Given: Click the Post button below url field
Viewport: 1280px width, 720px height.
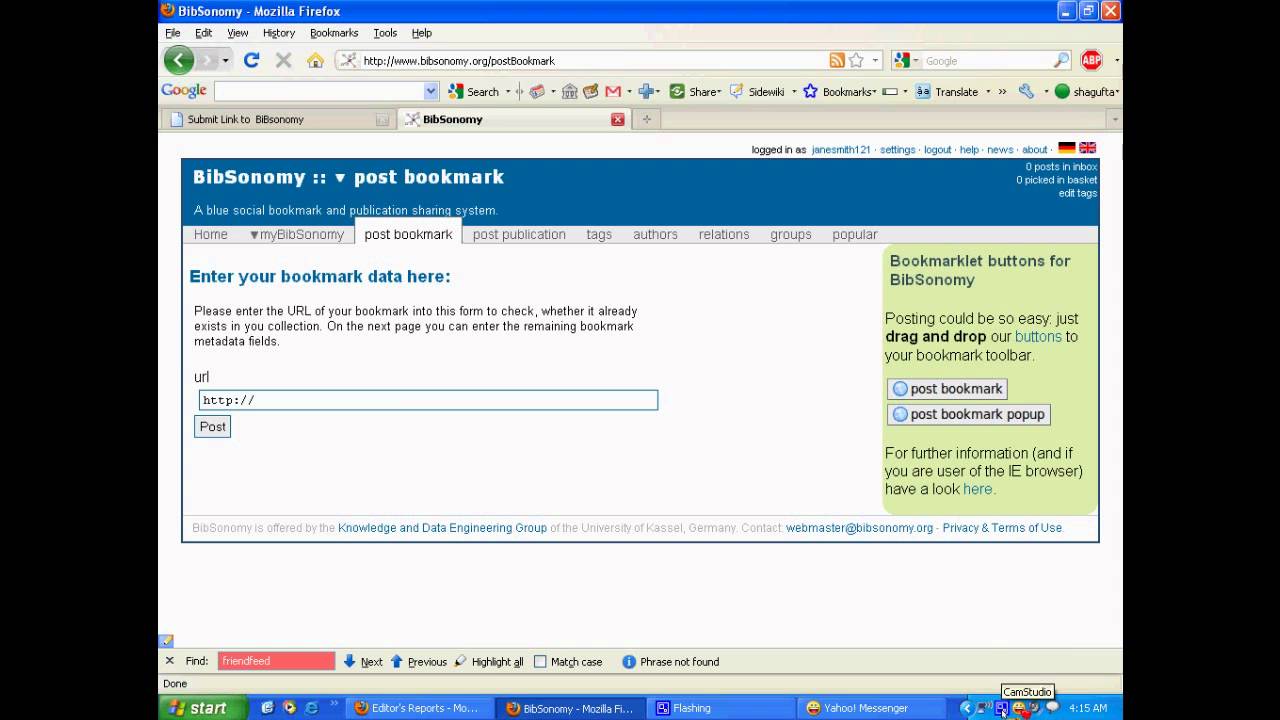Looking at the screenshot, I should coord(212,427).
